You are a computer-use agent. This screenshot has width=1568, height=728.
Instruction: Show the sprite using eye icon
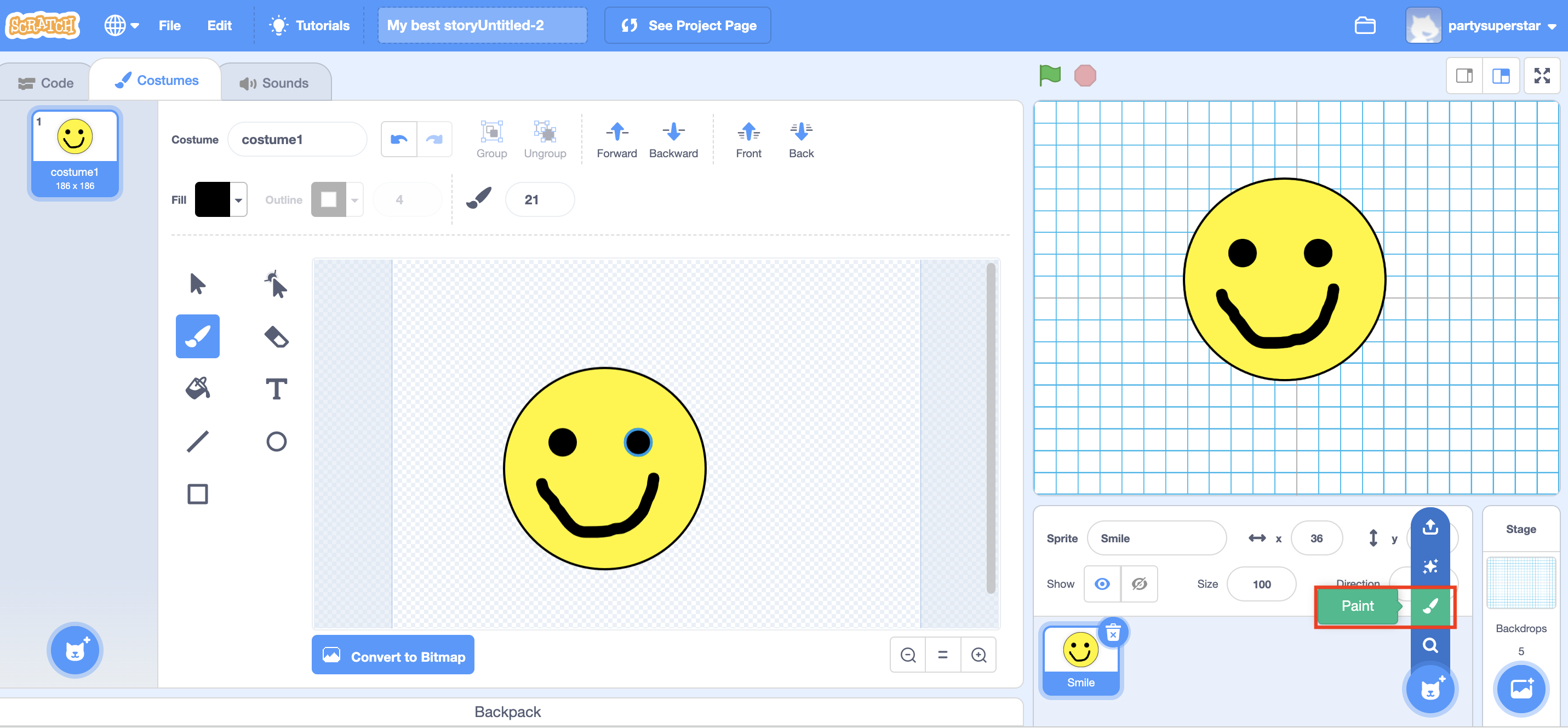click(x=1102, y=584)
